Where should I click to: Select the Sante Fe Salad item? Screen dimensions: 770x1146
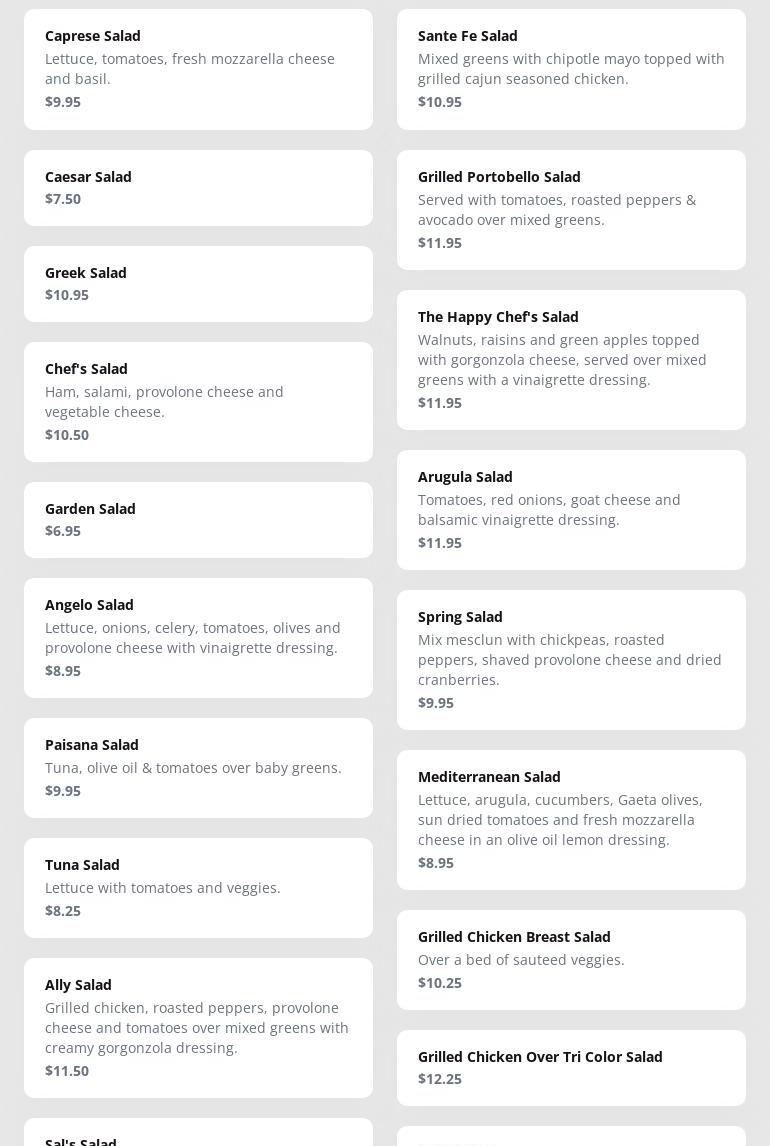pyautogui.click(x=571, y=69)
